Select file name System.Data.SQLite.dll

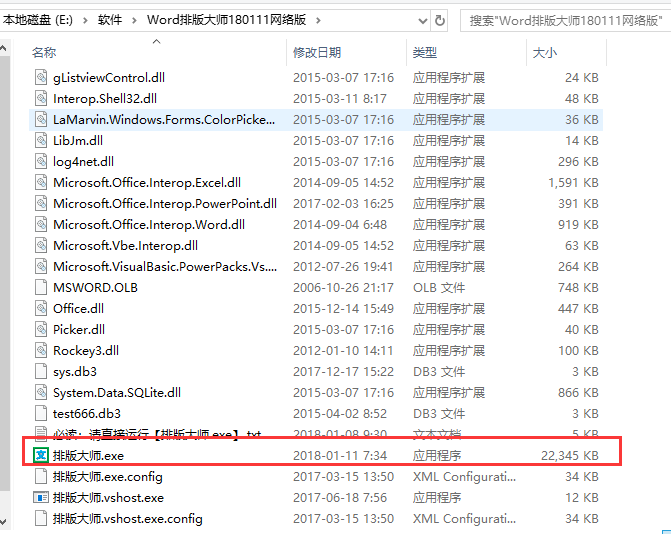coord(117,392)
